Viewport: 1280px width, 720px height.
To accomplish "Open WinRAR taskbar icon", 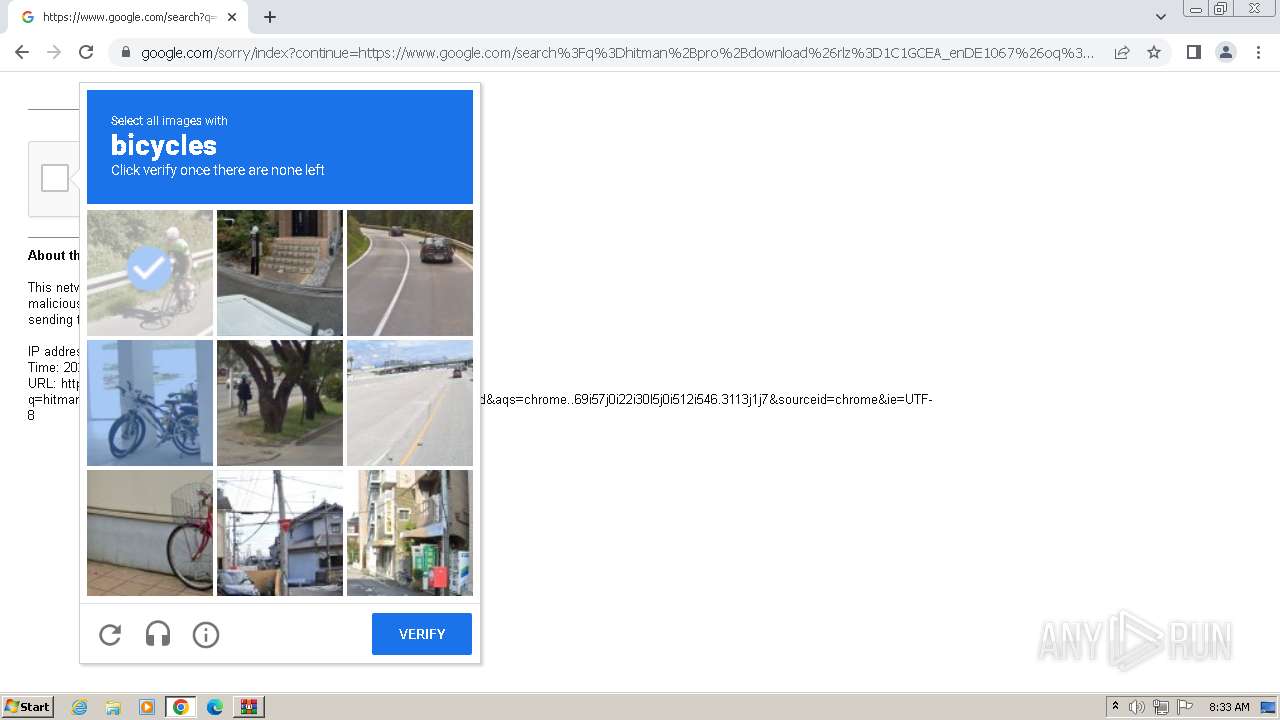I will pos(249,707).
